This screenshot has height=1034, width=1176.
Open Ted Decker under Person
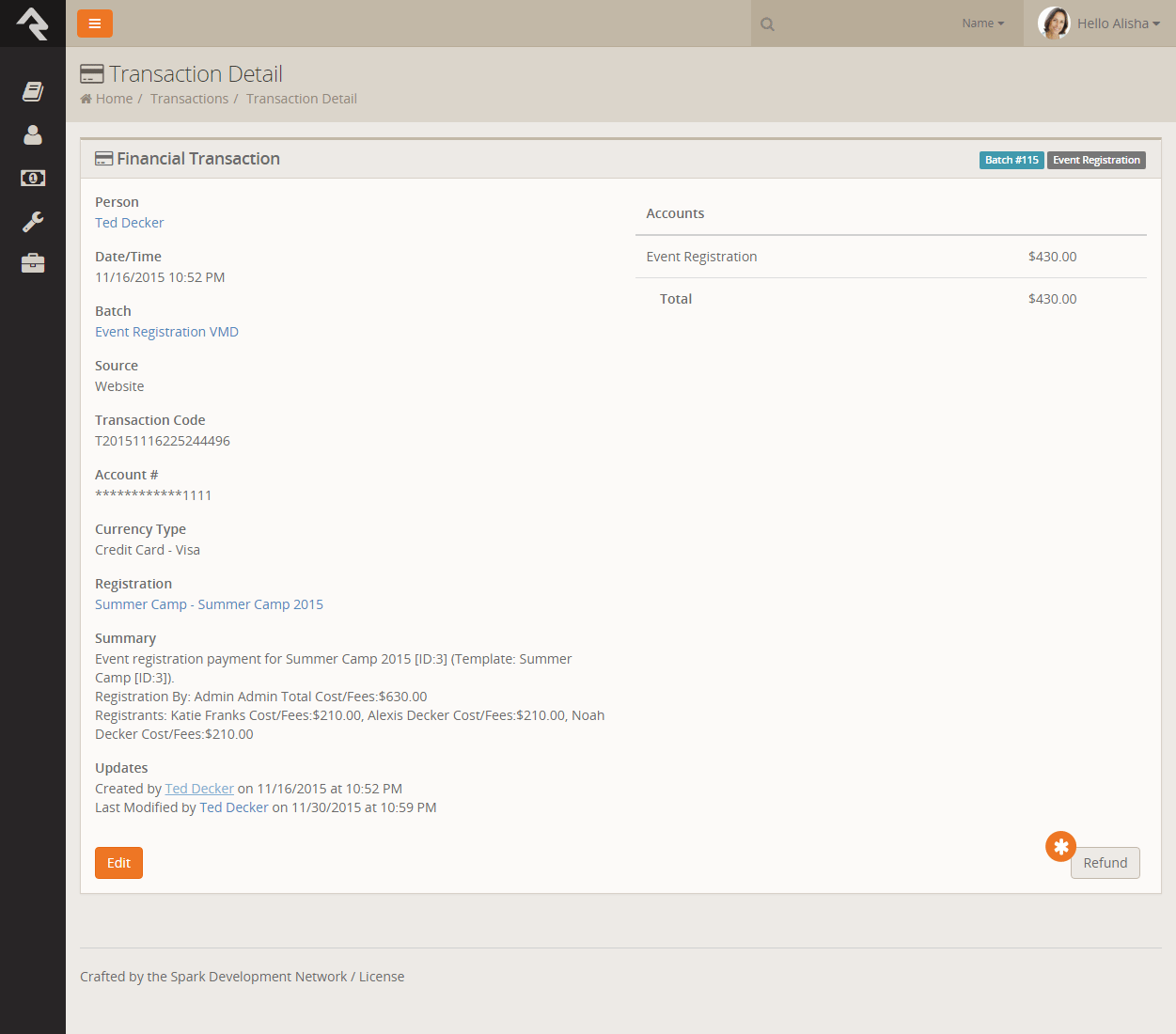coord(130,223)
